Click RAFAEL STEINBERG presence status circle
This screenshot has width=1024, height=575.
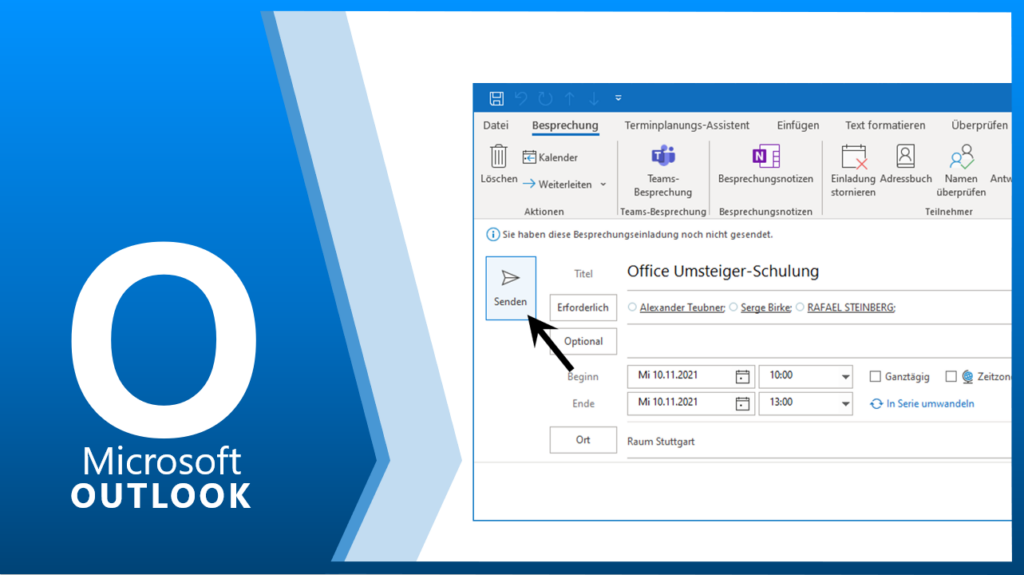coord(800,306)
